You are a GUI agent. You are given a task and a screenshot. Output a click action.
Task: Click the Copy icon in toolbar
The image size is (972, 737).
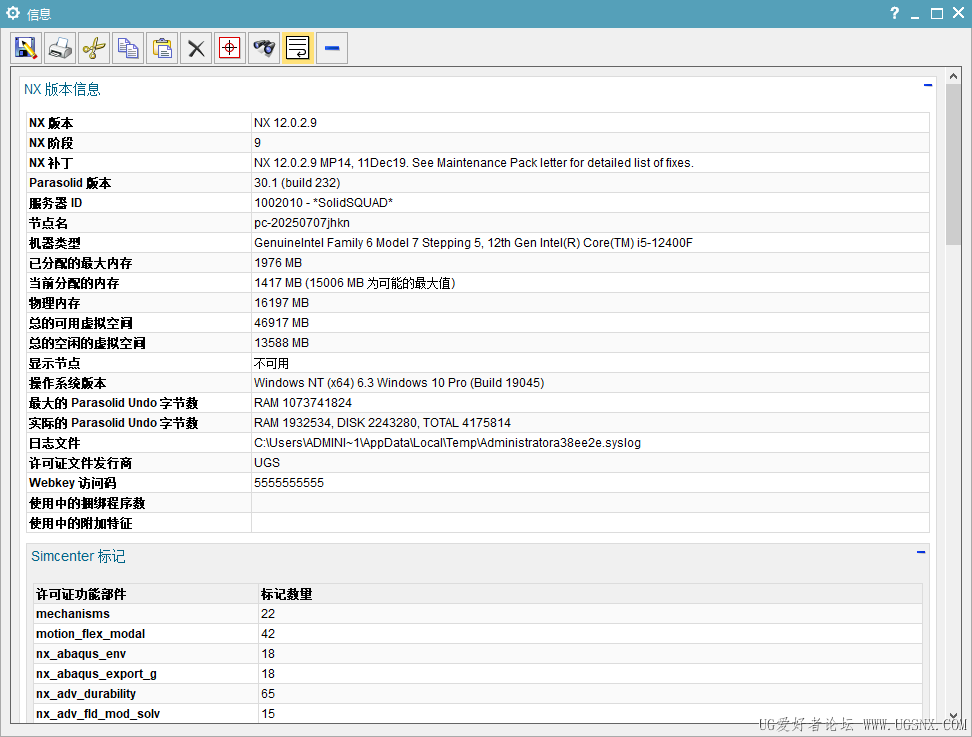(128, 48)
